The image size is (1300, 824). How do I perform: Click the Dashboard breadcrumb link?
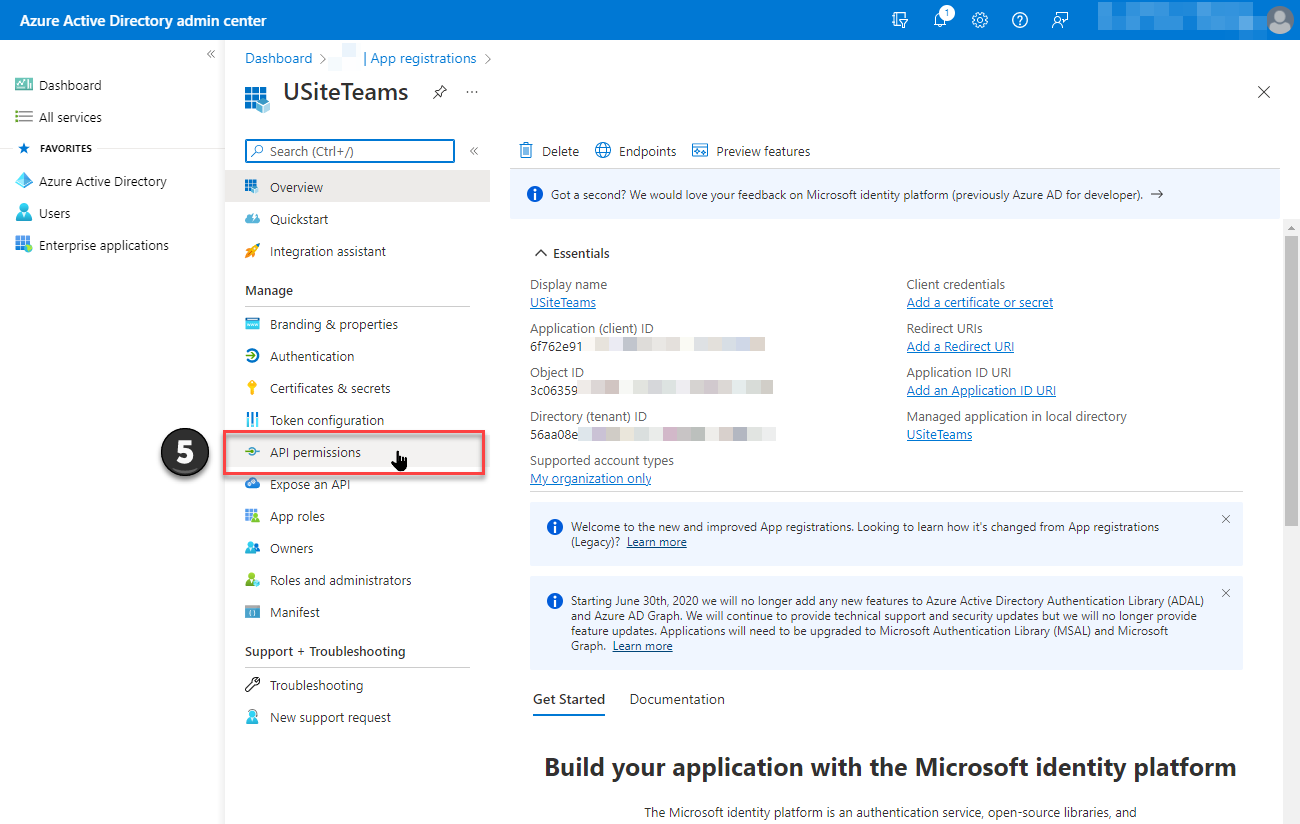click(279, 58)
